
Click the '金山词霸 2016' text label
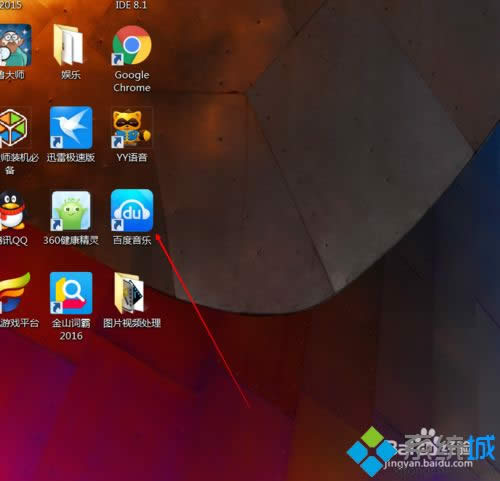pos(71,329)
